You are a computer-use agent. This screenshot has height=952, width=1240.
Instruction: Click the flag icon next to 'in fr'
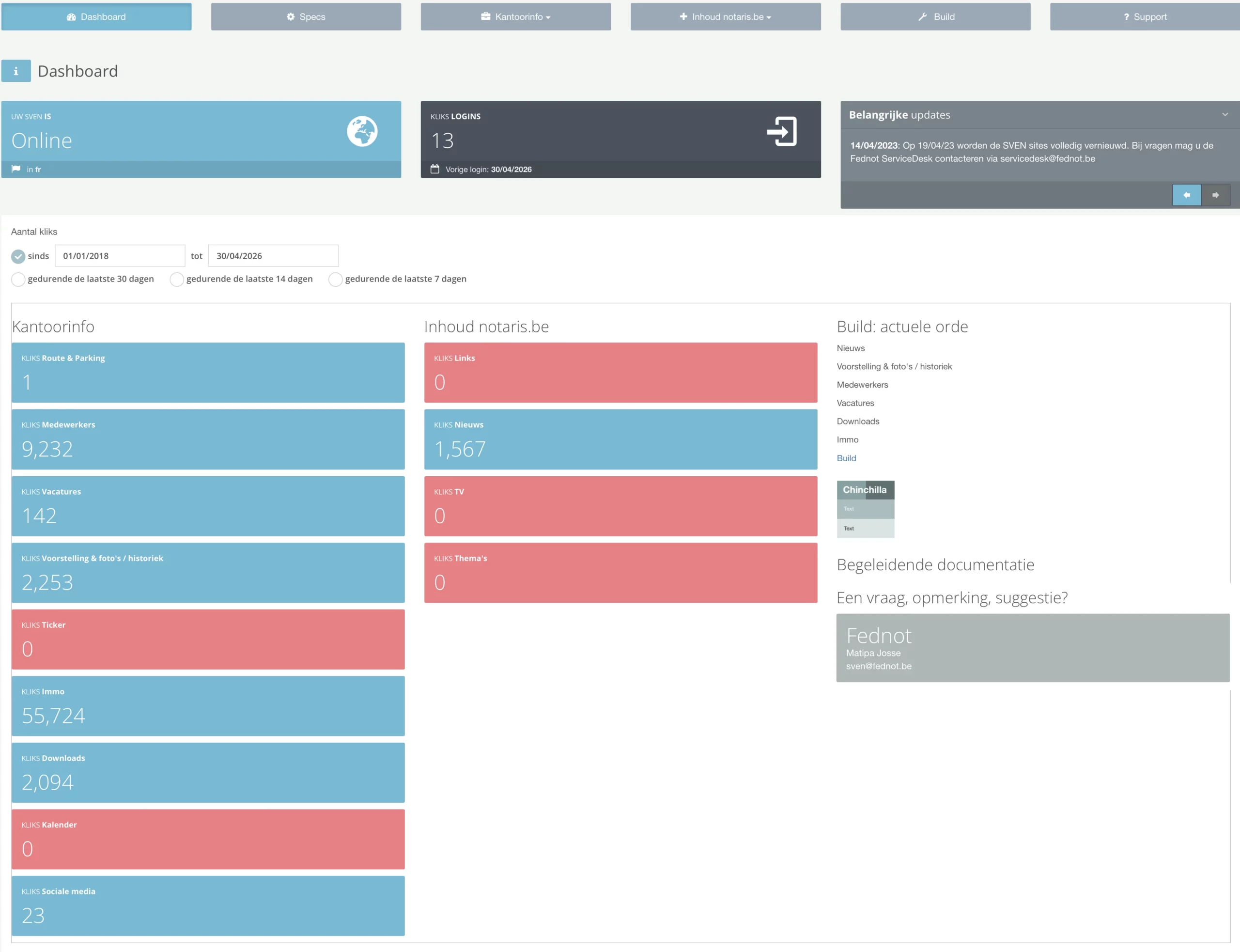(x=16, y=169)
